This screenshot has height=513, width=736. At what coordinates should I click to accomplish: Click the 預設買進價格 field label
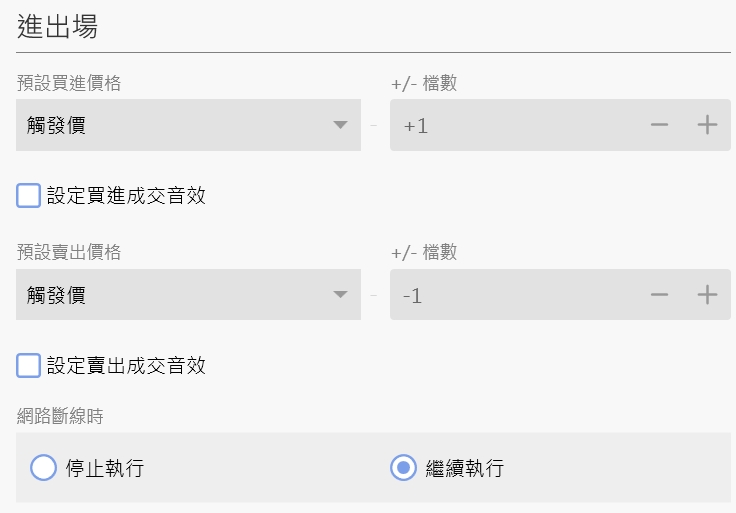[69, 83]
